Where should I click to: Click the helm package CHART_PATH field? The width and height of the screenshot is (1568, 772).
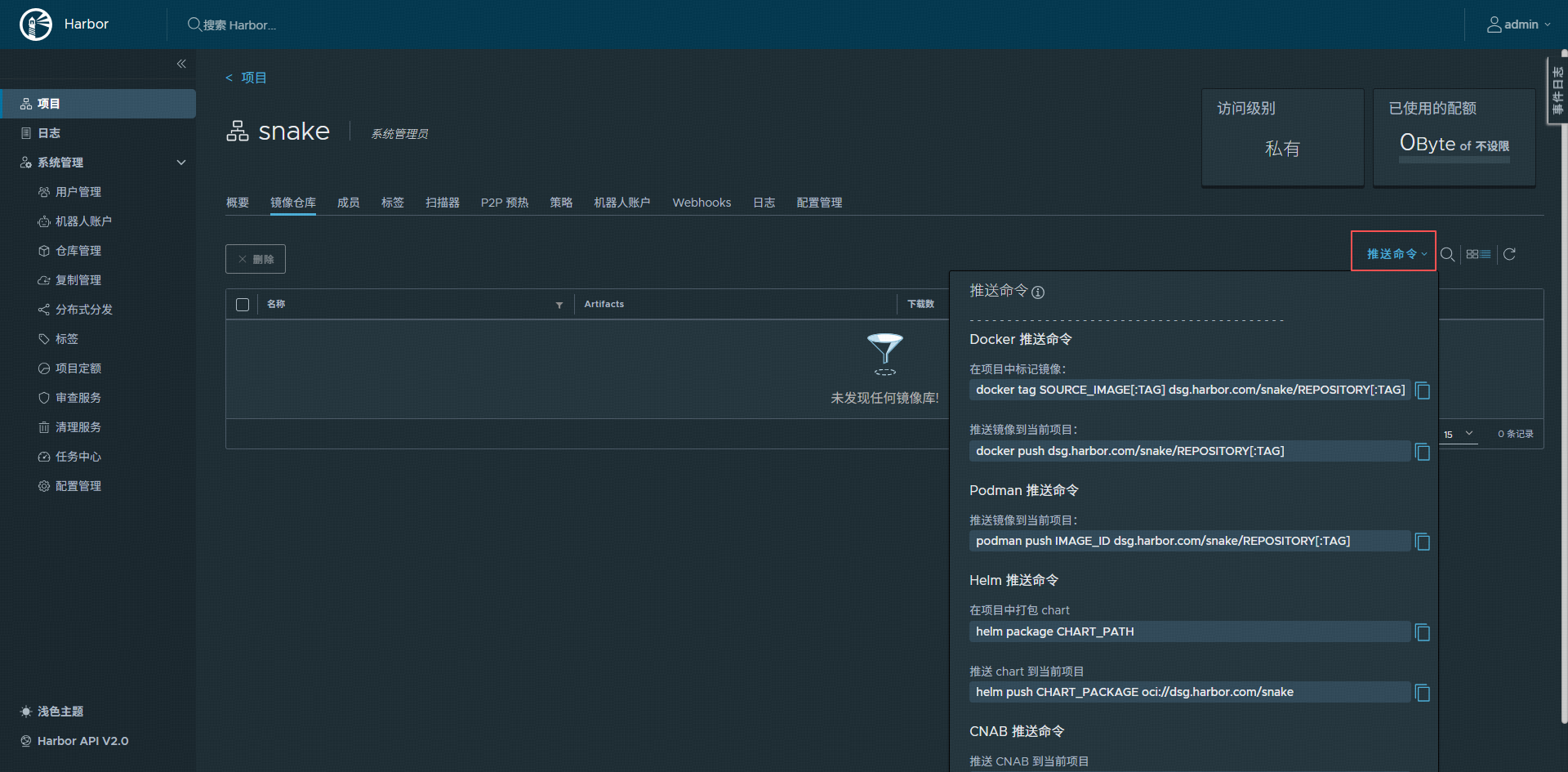[x=1190, y=631]
